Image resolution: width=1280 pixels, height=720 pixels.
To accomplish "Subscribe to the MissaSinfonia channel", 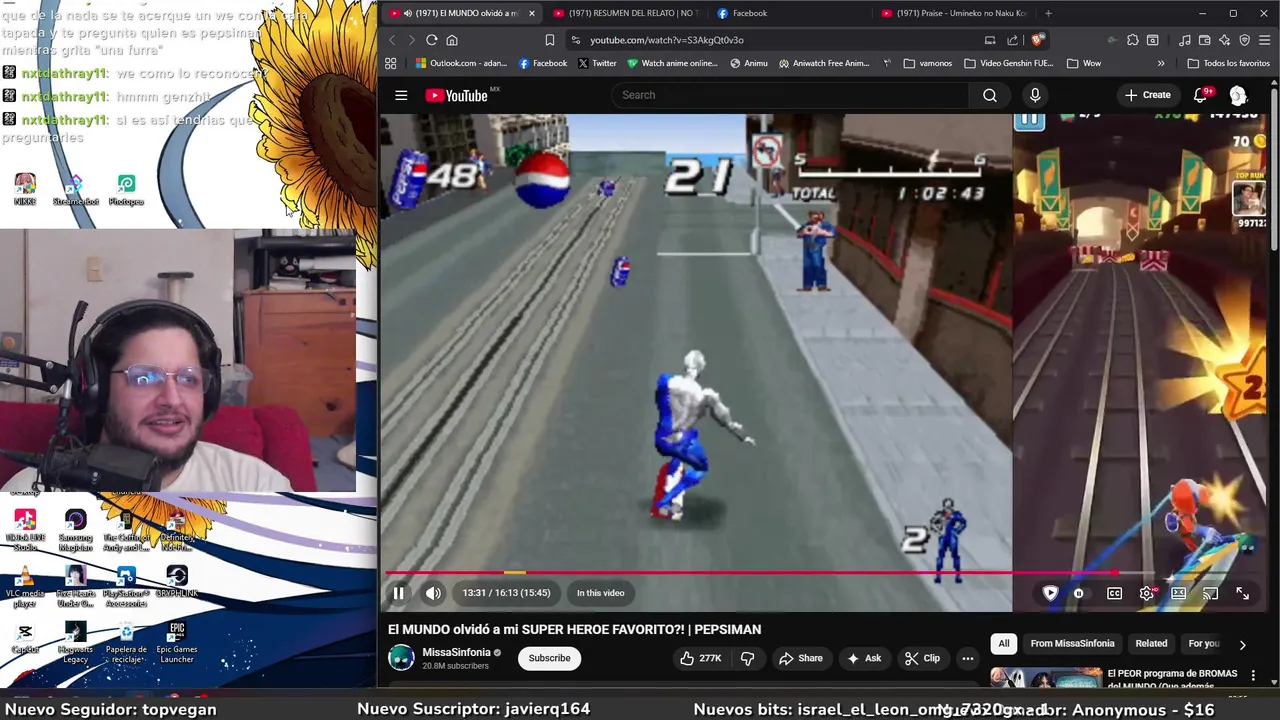I will point(549,658).
